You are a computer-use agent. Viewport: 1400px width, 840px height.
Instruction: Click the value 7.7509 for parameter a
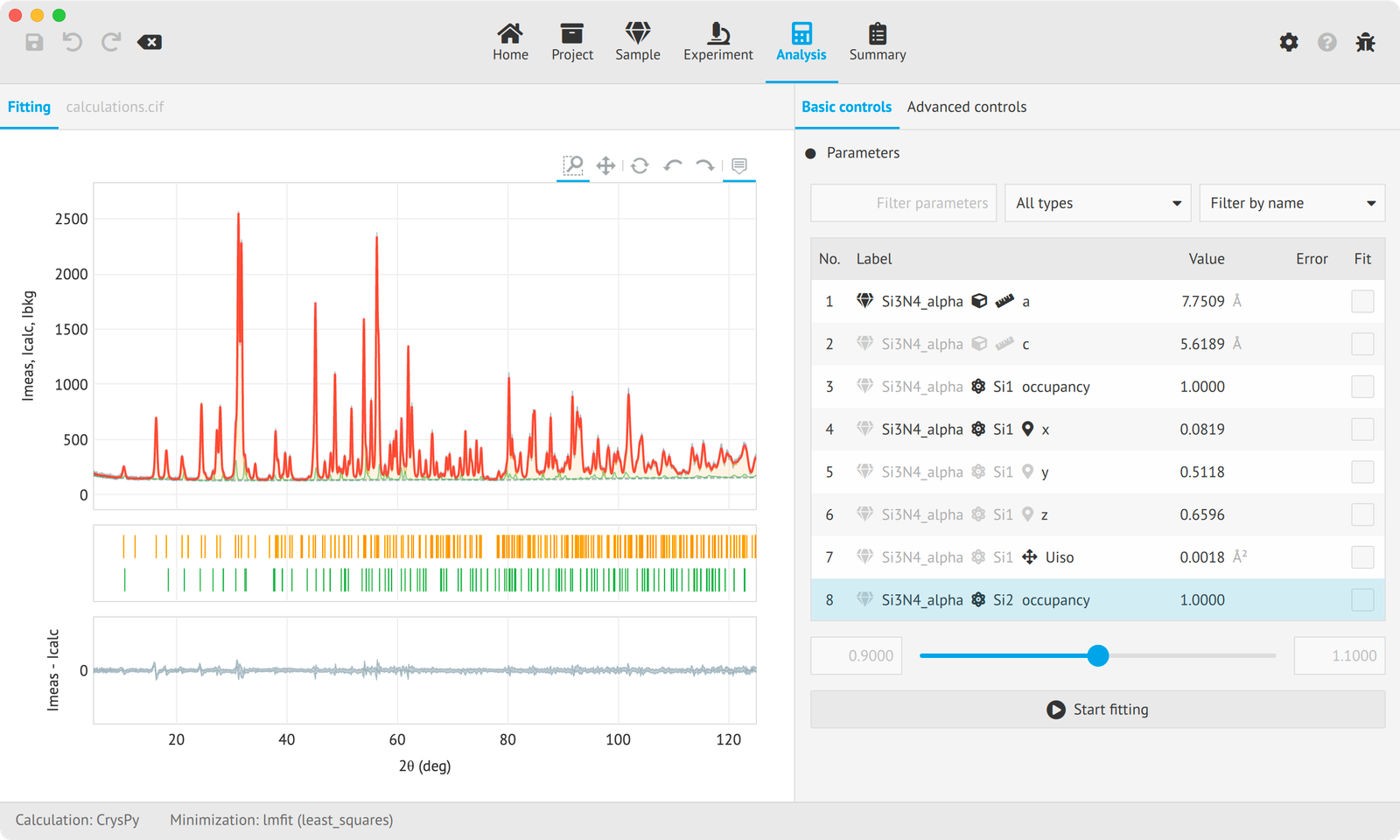point(1202,301)
